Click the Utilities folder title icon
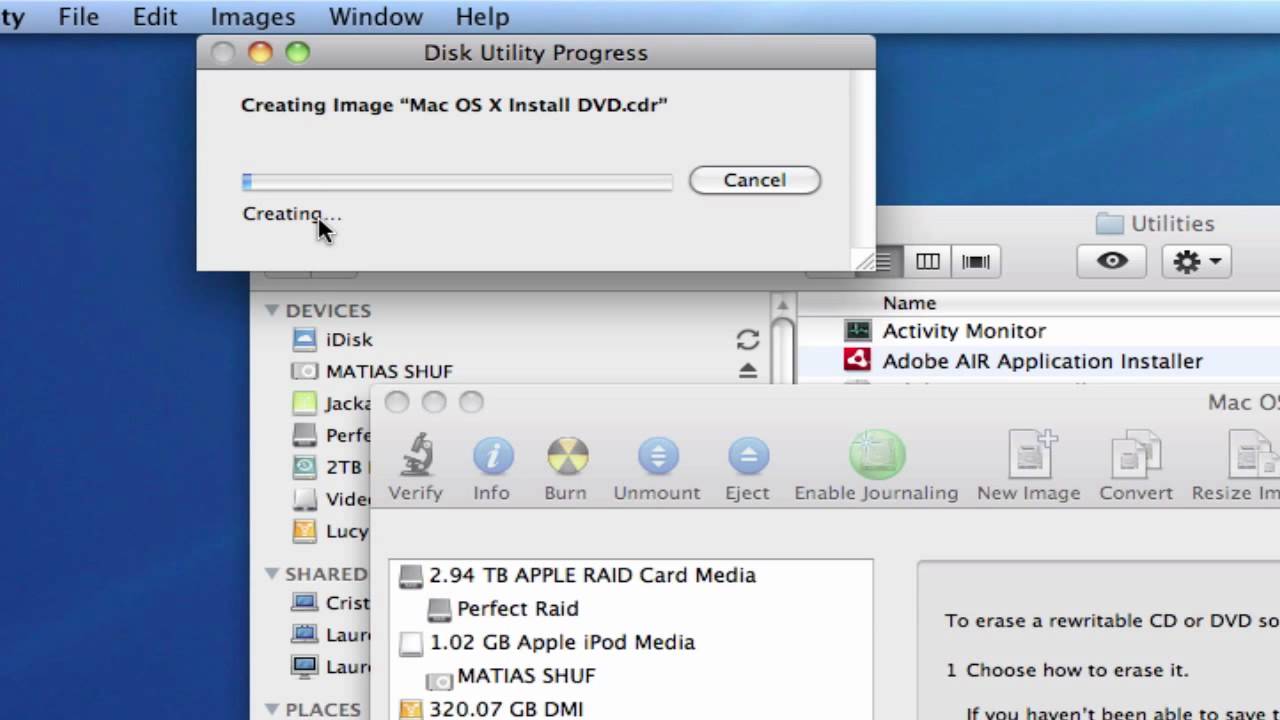Viewport: 1280px width, 720px height. click(x=1109, y=223)
